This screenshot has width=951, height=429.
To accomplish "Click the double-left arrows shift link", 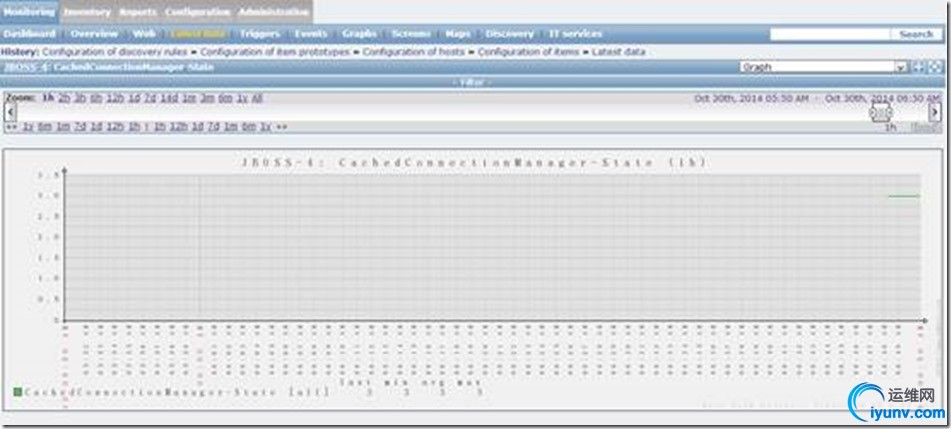I will click(11, 127).
